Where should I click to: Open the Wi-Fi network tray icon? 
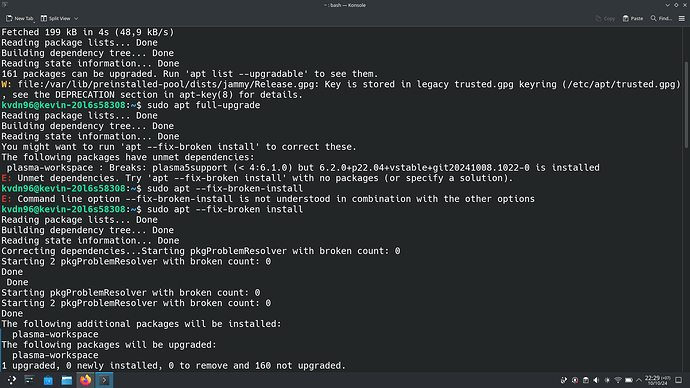tap(618, 380)
